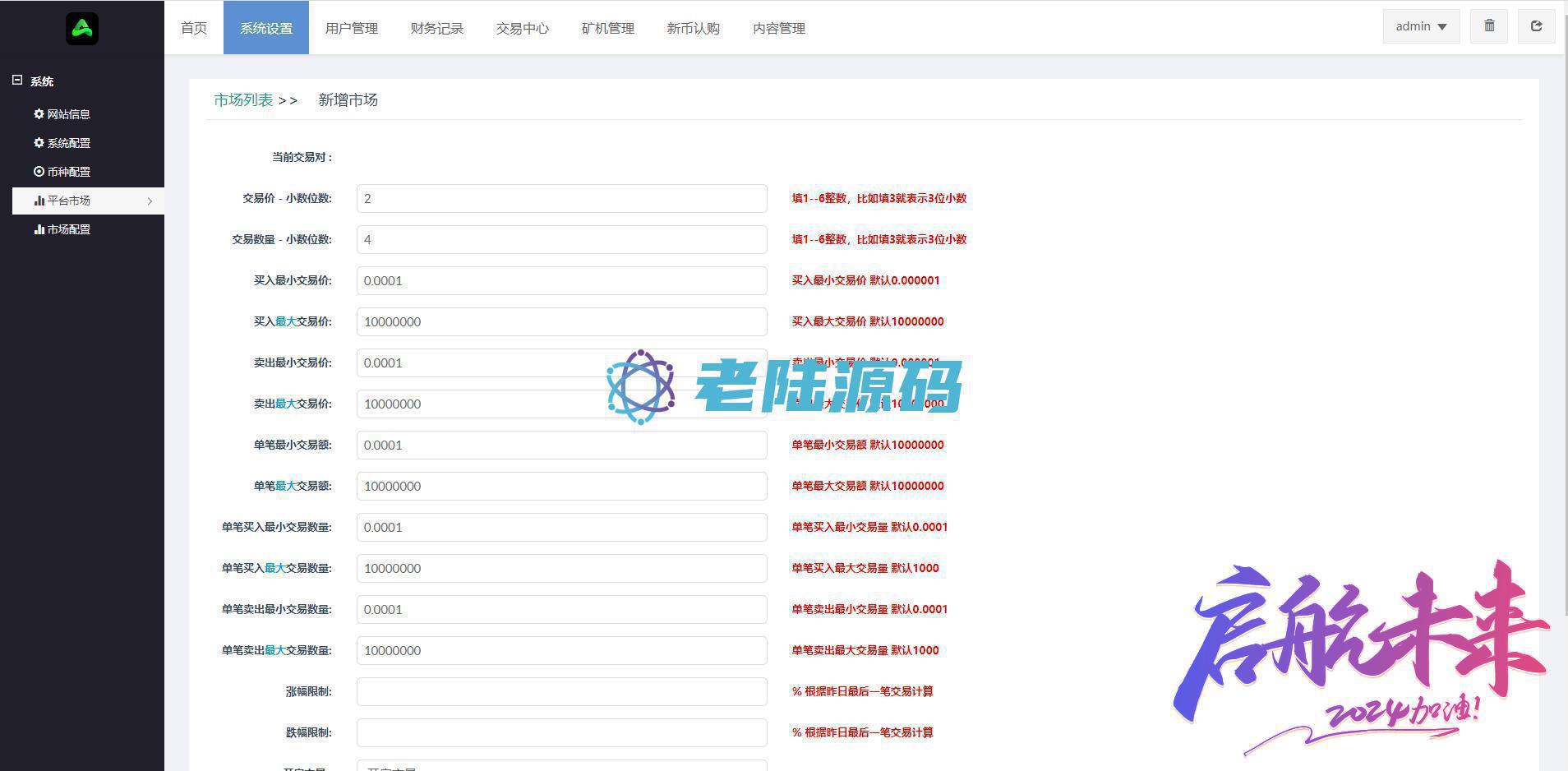Click the 新增市场 breadcrumb text
This screenshot has width=1568, height=771.
[x=348, y=100]
